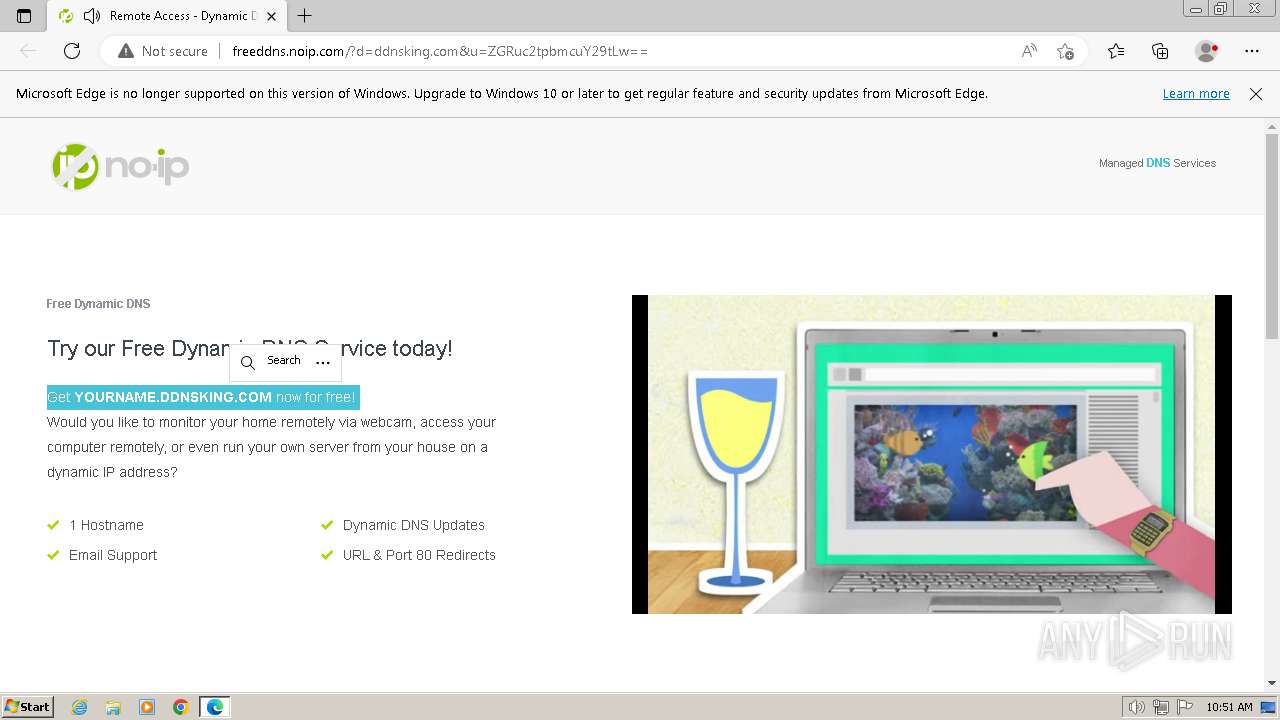The height and width of the screenshot is (720, 1280).
Task: Open Edge Settings and more menu
Action: [x=1252, y=51]
